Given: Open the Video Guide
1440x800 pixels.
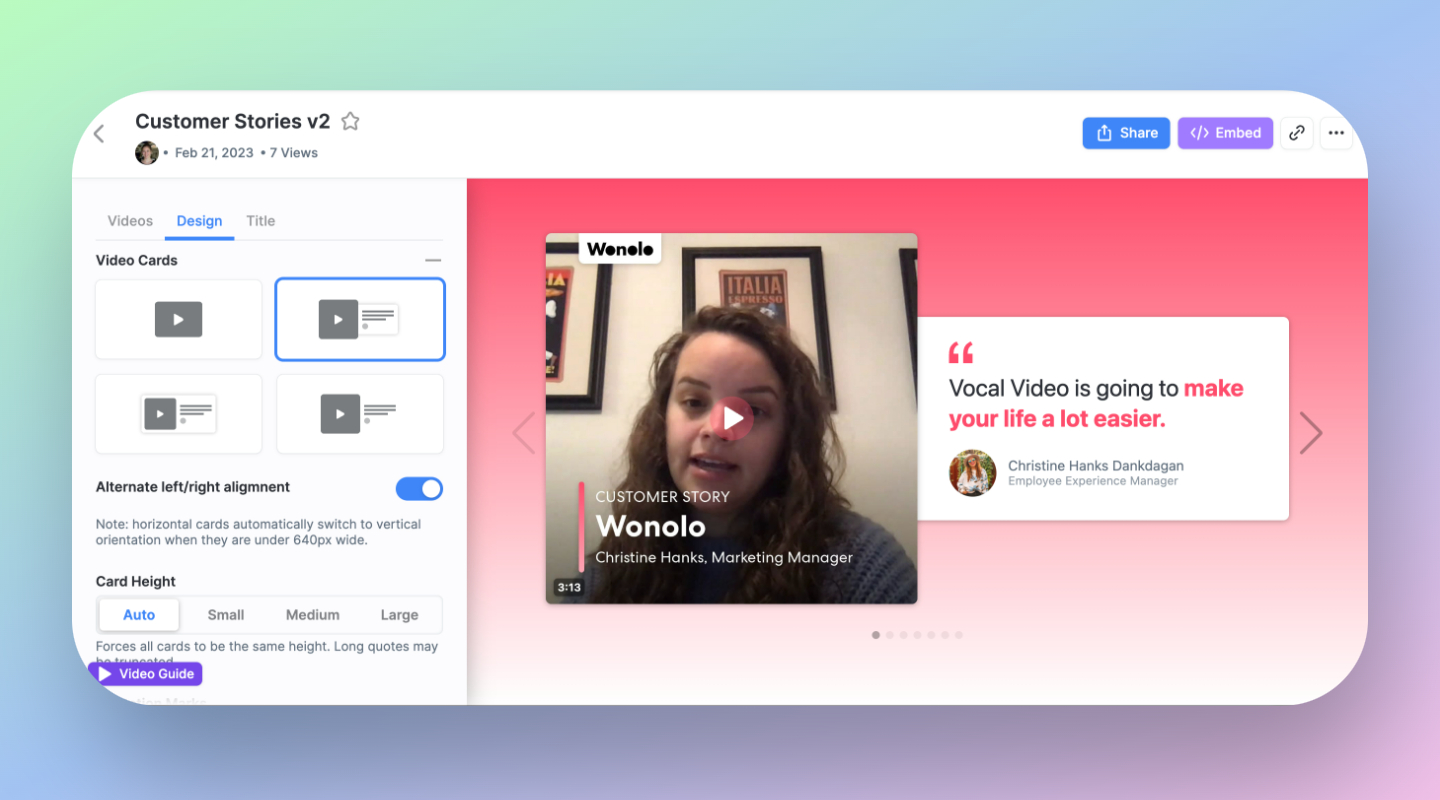Looking at the screenshot, I should pyautogui.click(x=146, y=674).
